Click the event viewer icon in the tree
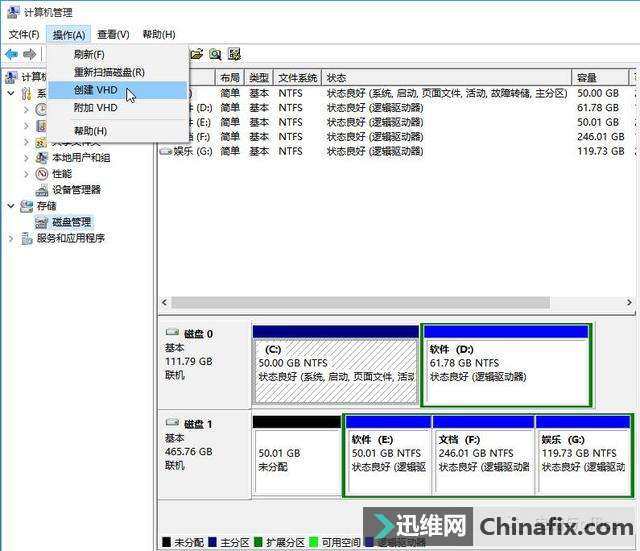This screenshot has height=551, width=640. tap(41, 126)
